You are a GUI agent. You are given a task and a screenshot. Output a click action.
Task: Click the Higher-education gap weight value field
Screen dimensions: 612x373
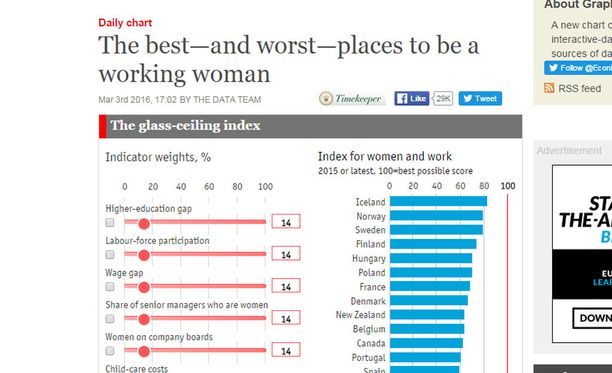pyautogui.click(x=286, y=222)
